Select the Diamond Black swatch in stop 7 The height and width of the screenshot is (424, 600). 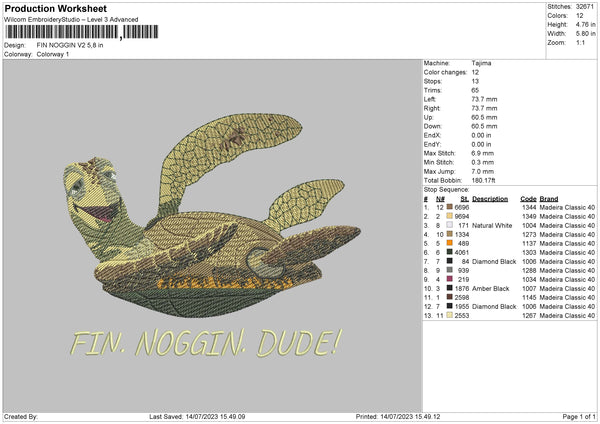(450, 261)
